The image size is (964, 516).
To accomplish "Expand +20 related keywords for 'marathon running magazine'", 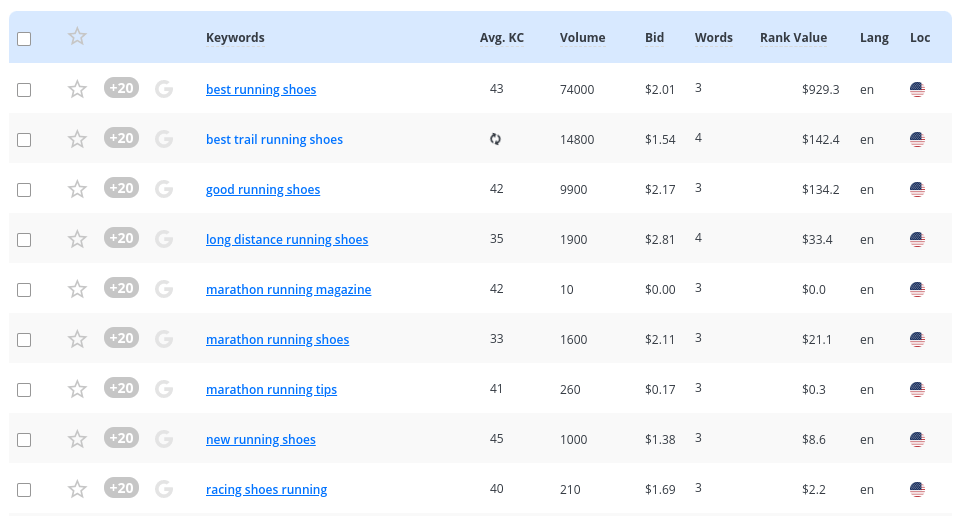I will [x=121, y=288].
